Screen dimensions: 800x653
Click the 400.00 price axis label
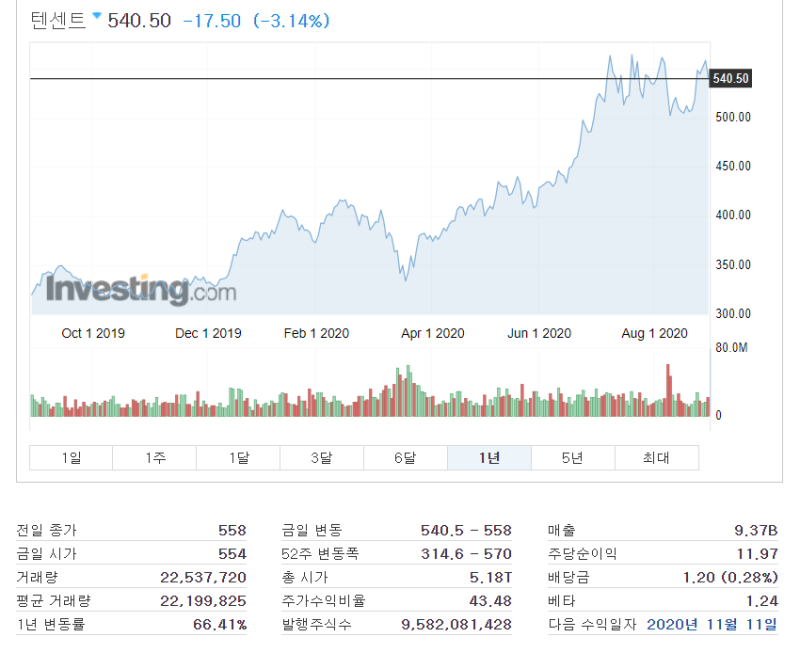733,215
